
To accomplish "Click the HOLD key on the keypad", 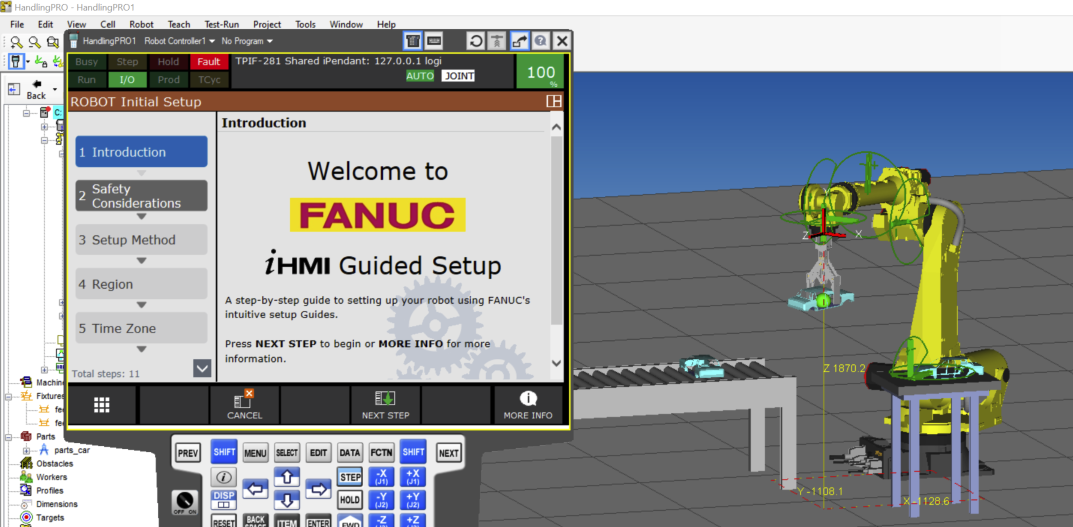I will point(350,499).
